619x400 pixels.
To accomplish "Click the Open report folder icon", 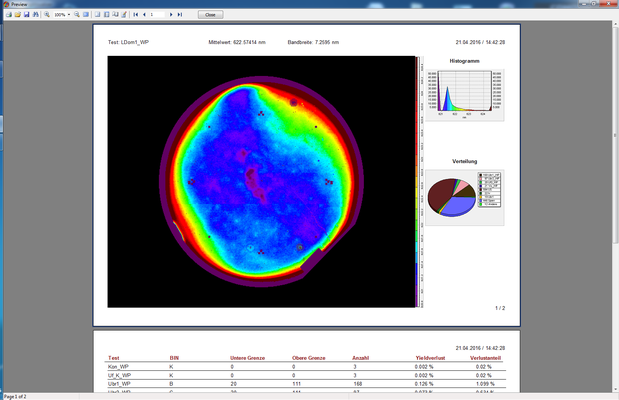I will pyautogui.click(x=17, y=15).
